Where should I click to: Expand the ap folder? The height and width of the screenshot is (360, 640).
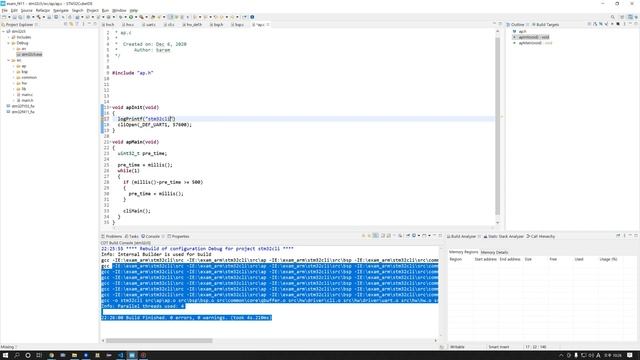(13, 66)
